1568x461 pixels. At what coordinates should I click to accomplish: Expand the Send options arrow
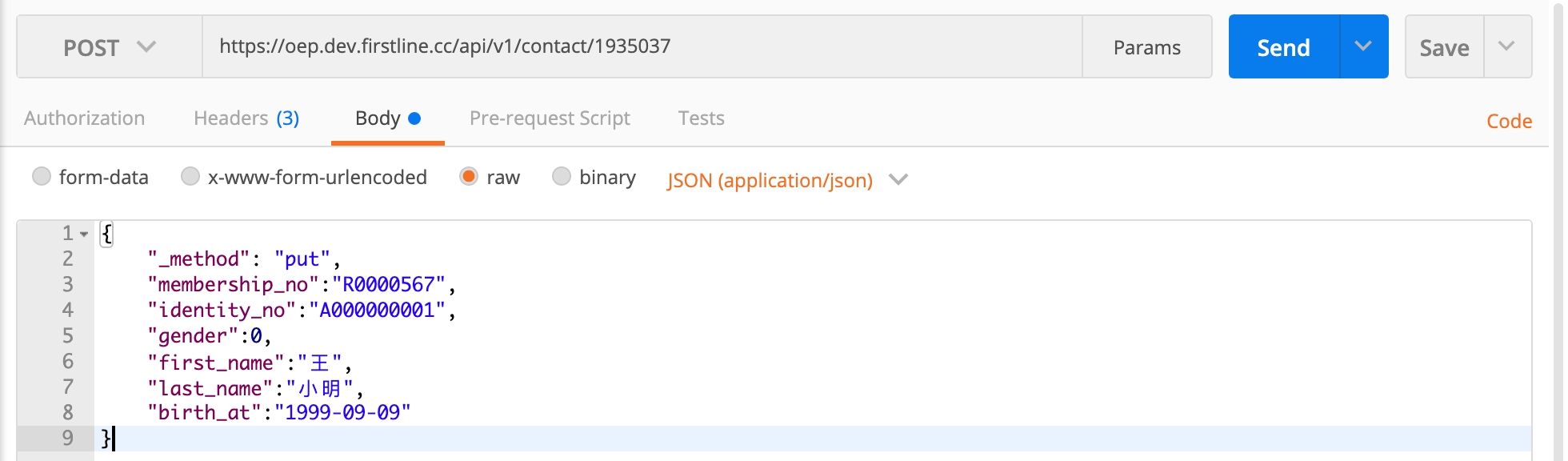1364,46
